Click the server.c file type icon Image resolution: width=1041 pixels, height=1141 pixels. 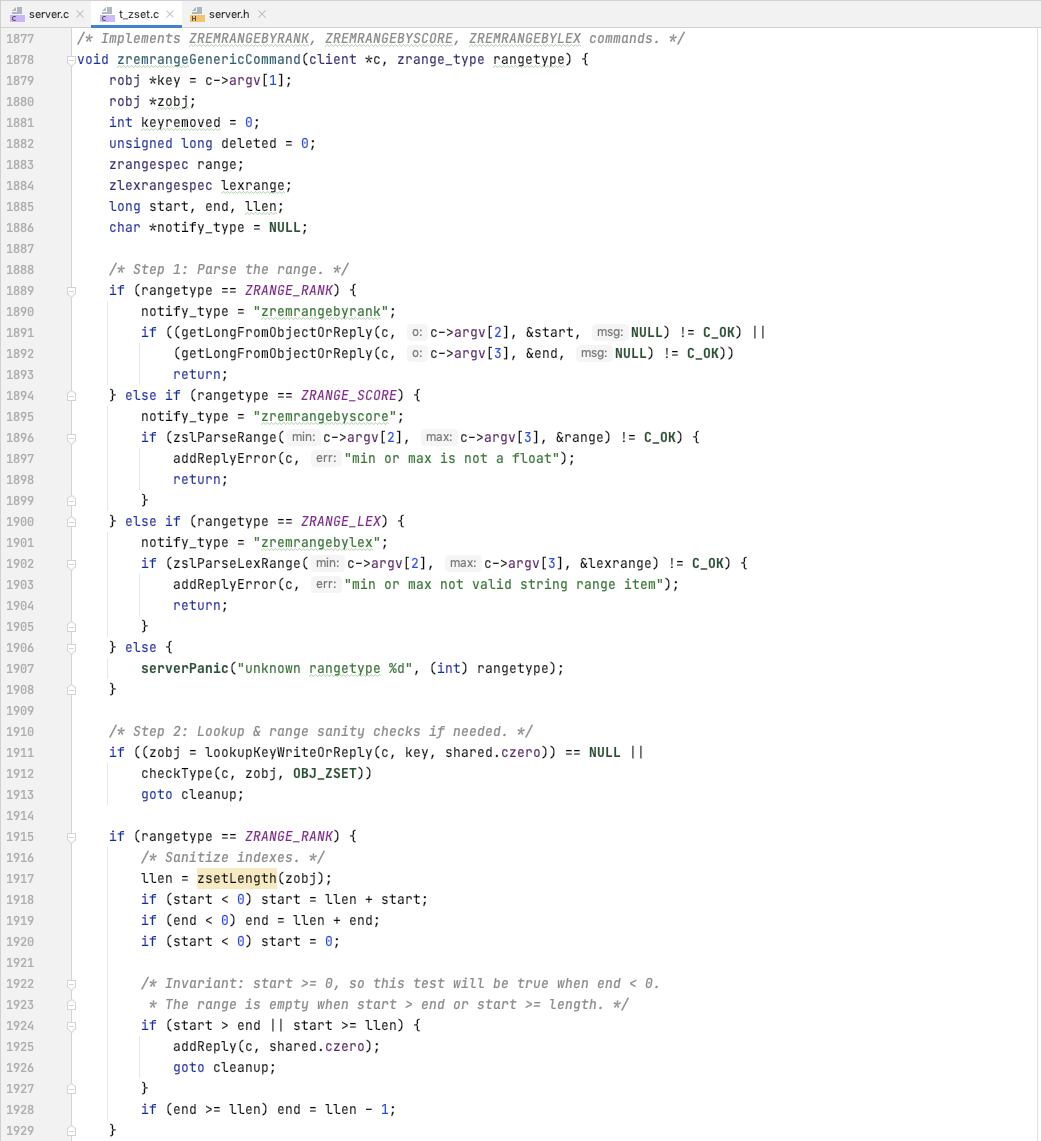[17, 14]
